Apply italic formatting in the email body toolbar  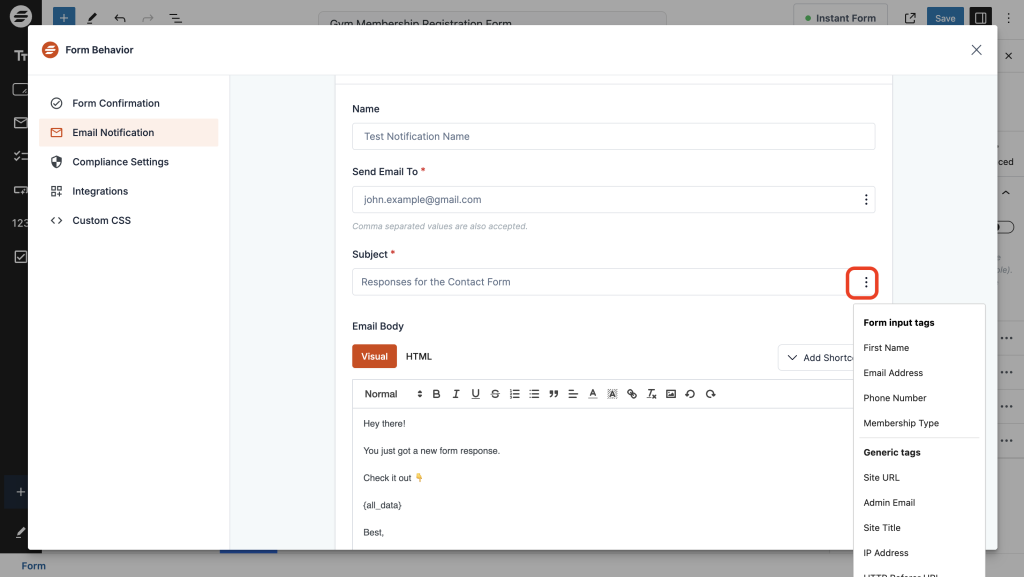tap(456, 394)
